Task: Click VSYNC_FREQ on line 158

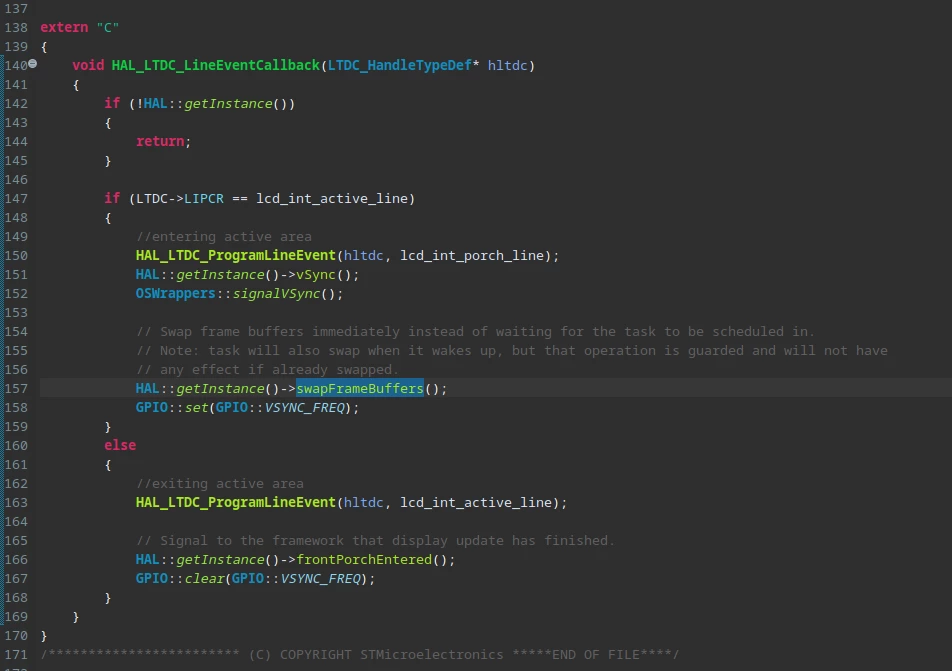Action: (x=304, y=407)
